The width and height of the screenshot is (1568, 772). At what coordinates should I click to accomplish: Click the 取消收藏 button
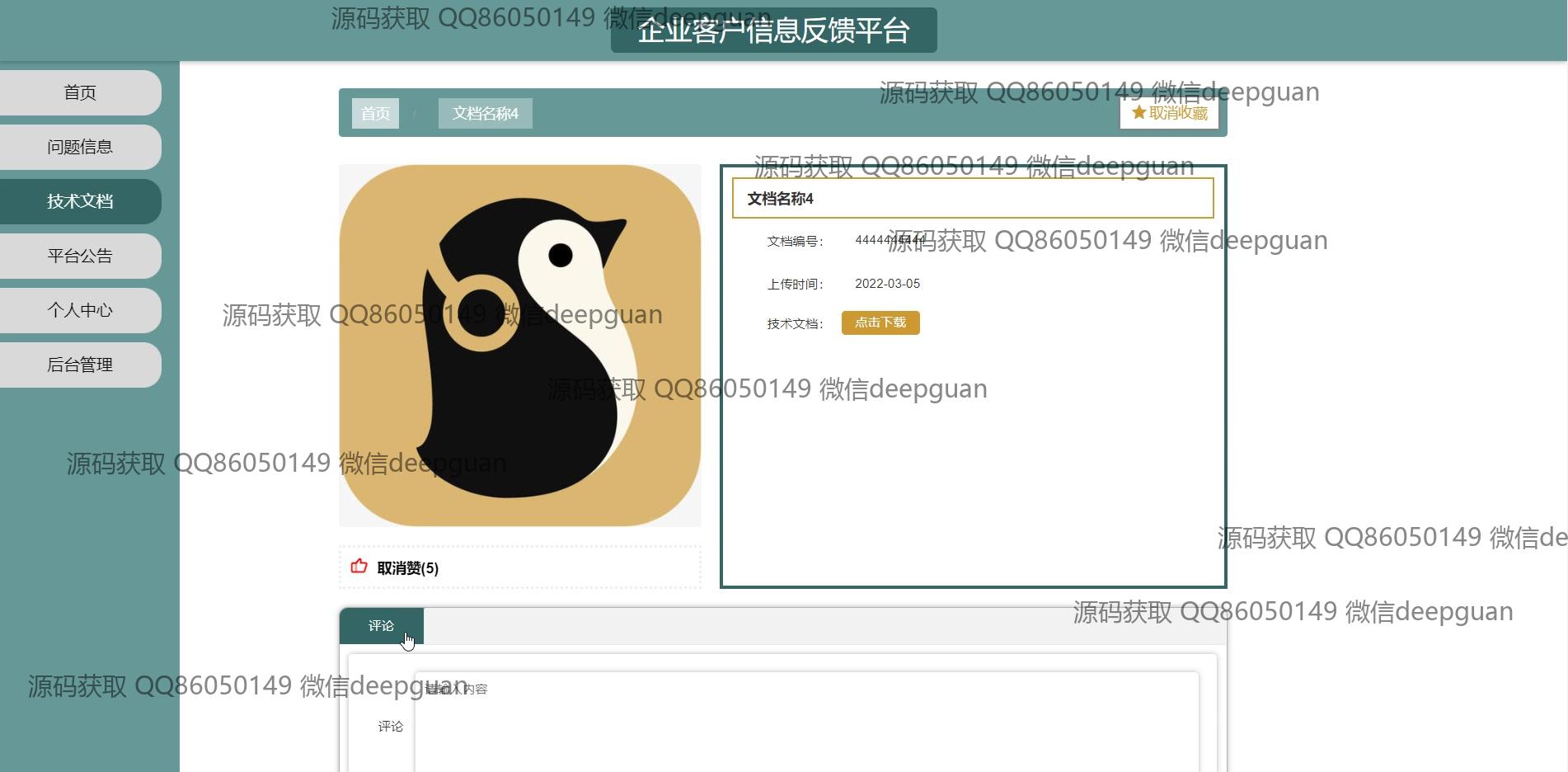[1169, 113]
